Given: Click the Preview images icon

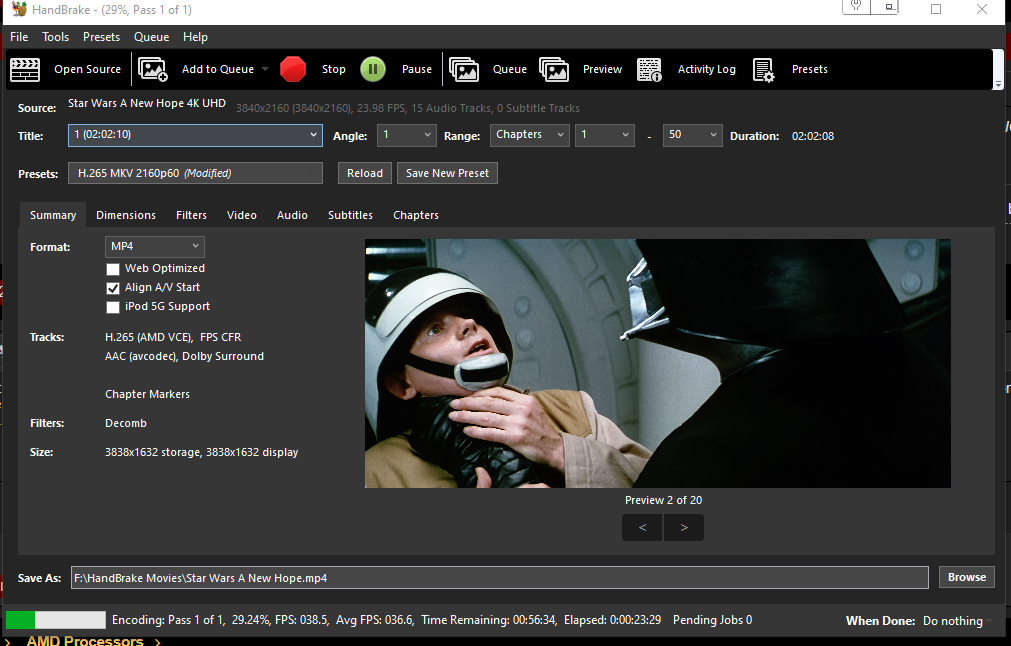Looking at the screenshot, I should click(554, 69).
